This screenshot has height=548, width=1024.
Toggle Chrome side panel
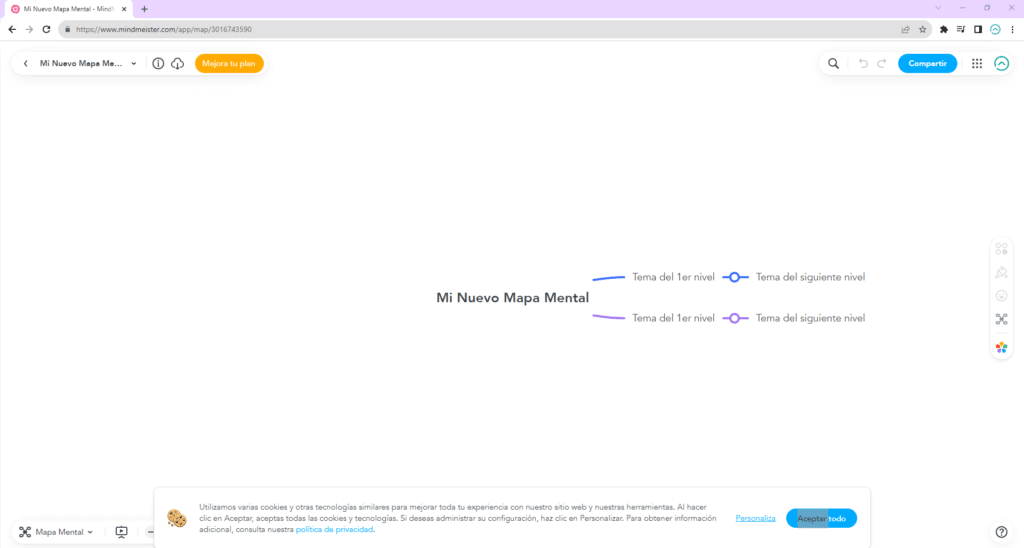(978, 29)
